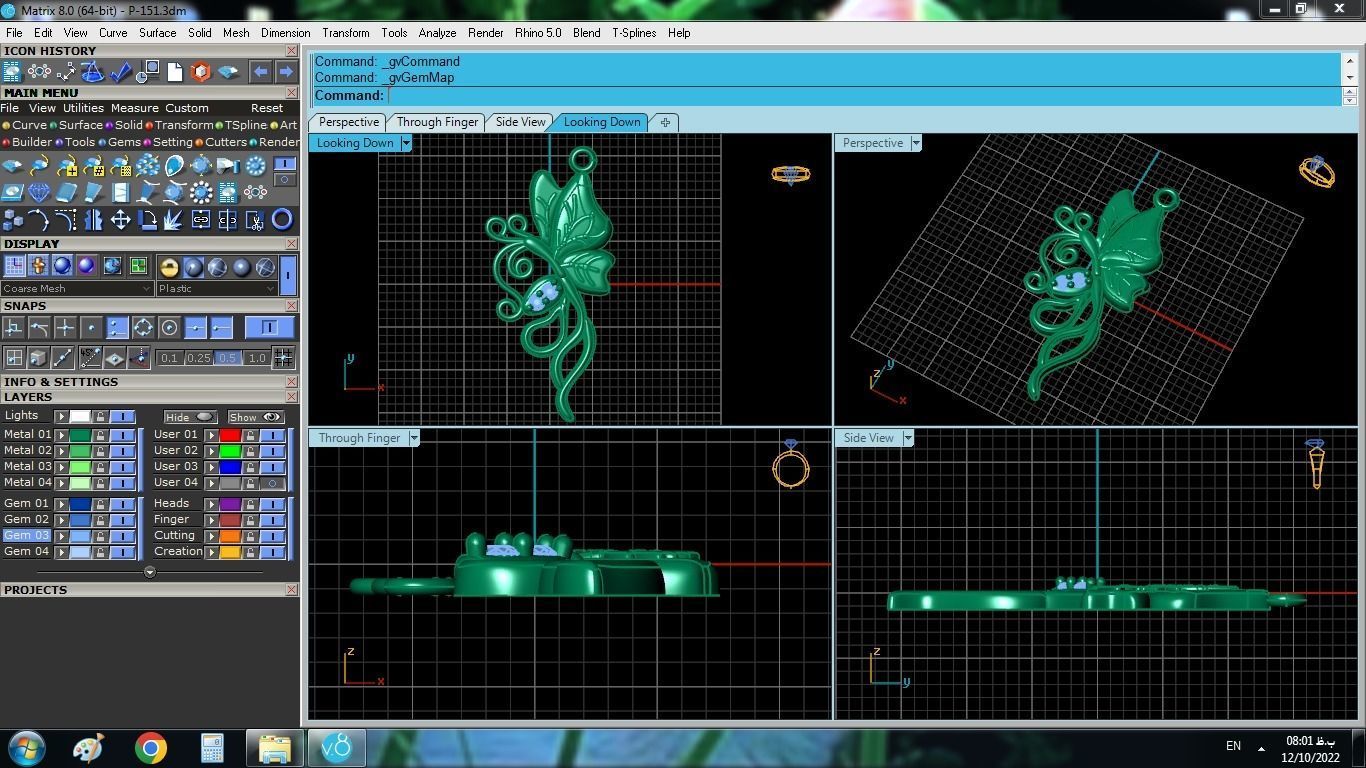The height and width of the screenshot is (768, 1366).
Task: Enable the 45 degree angle snap
Action: click(x=91, y=356)
